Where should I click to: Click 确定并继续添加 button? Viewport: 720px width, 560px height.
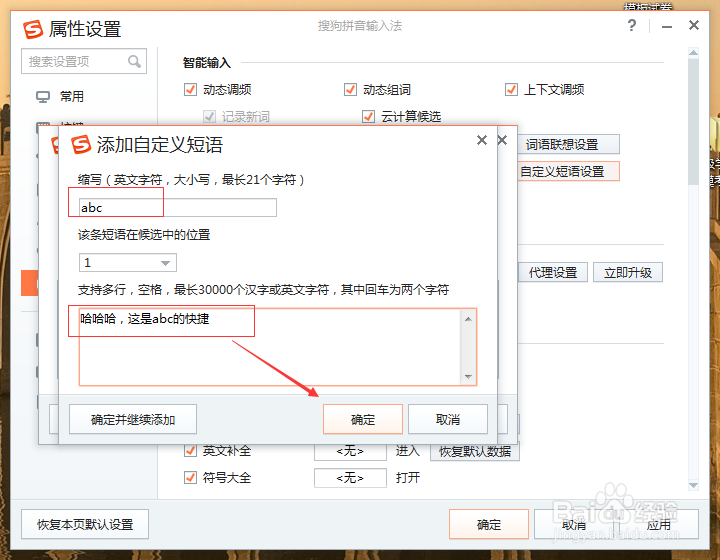(133, 419)
